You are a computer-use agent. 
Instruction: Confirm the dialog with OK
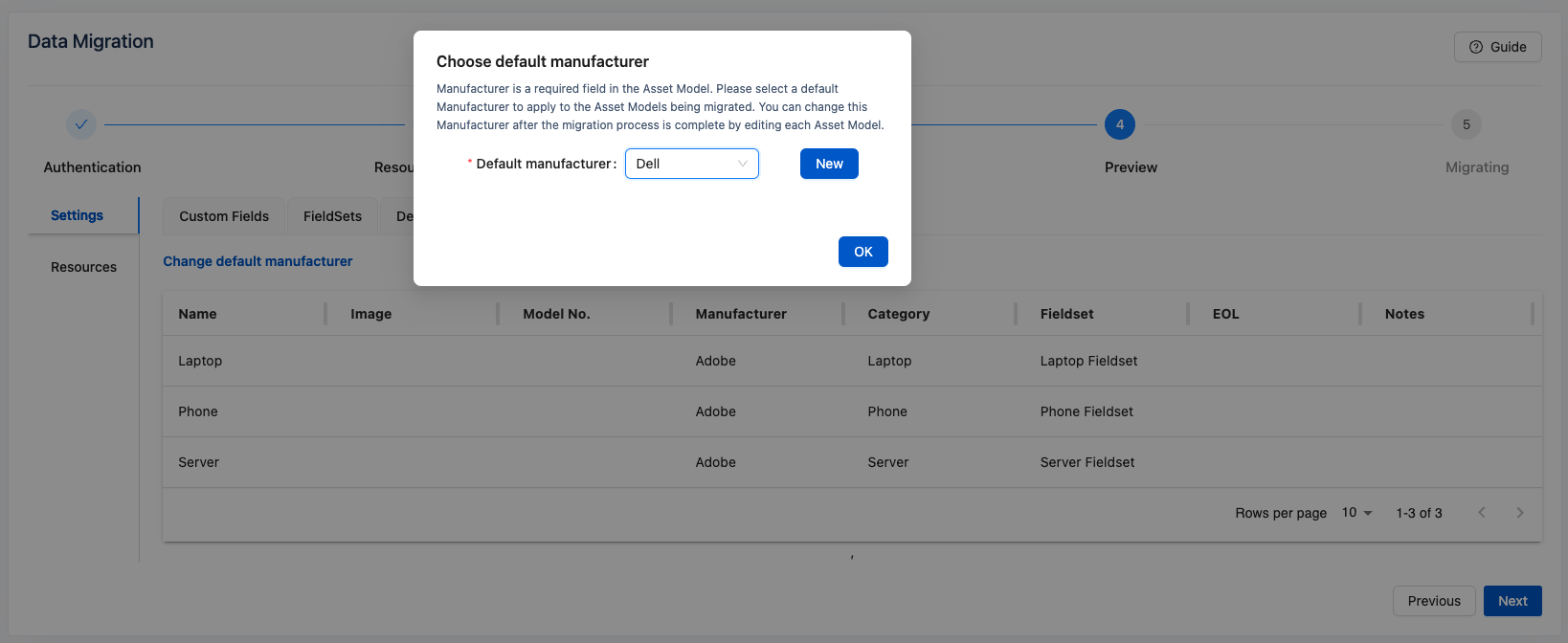click(x=862, y=252)
